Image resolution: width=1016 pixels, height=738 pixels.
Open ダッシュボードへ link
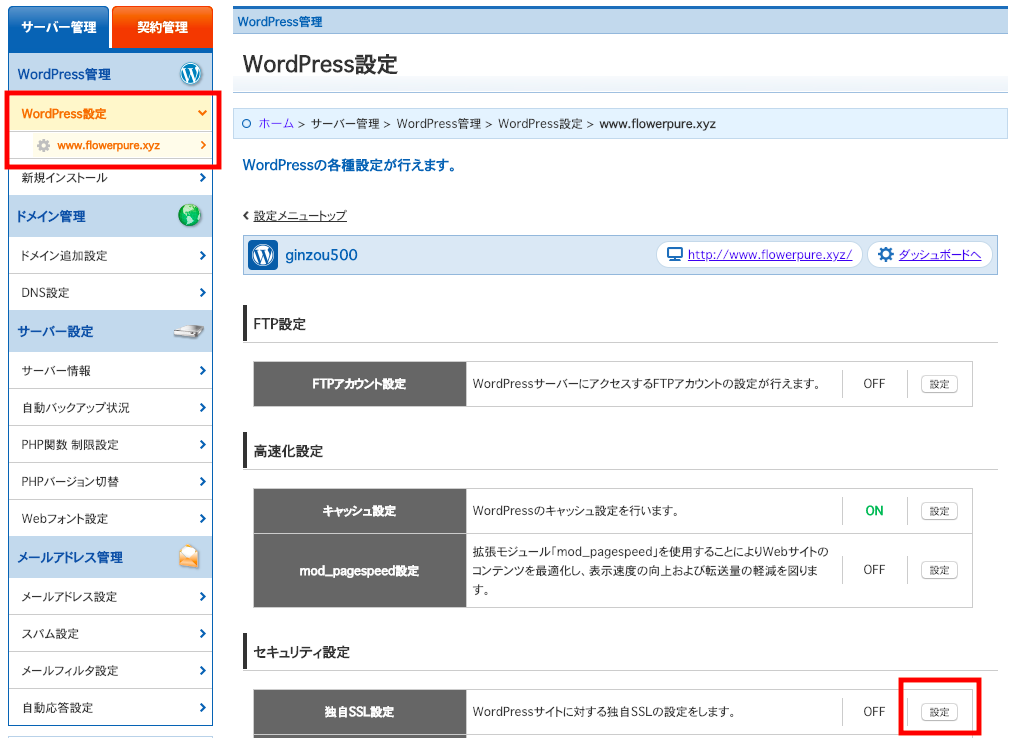940,255
